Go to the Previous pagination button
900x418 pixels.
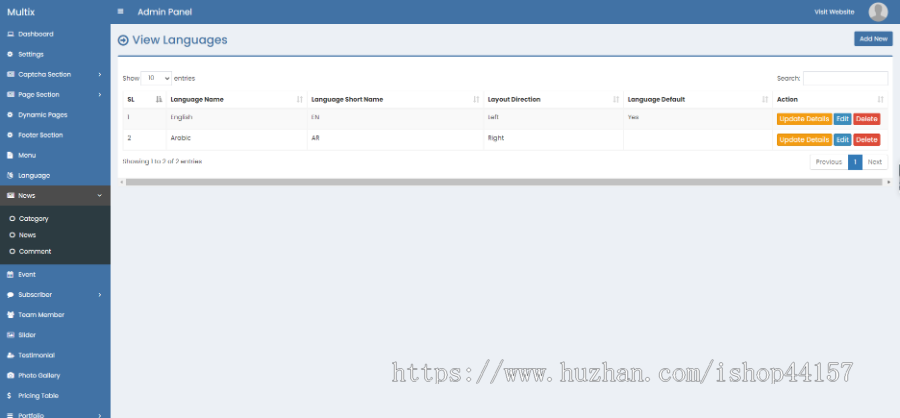point(829,162)
